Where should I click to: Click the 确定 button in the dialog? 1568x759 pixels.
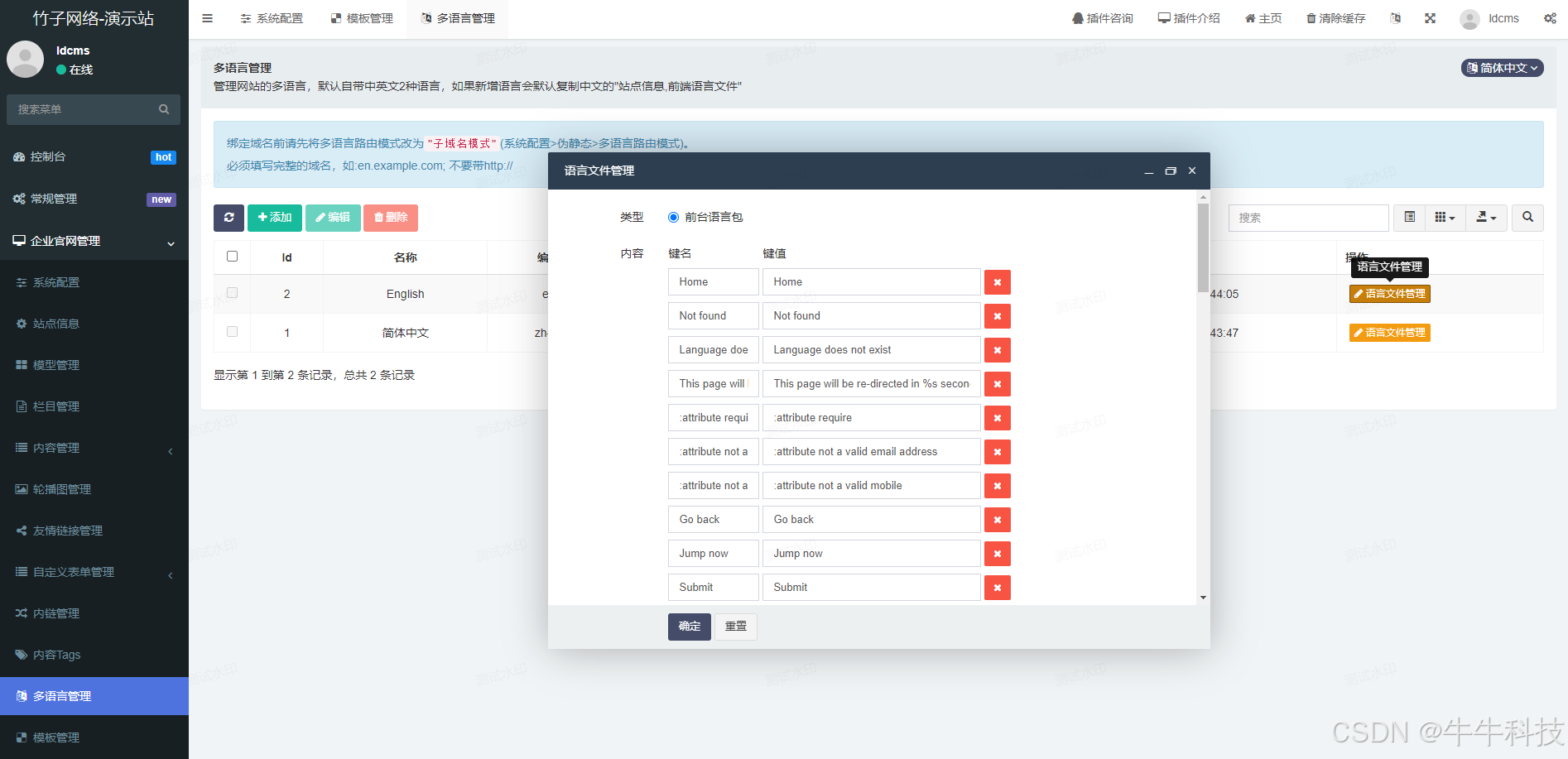[x=689, y=627]
